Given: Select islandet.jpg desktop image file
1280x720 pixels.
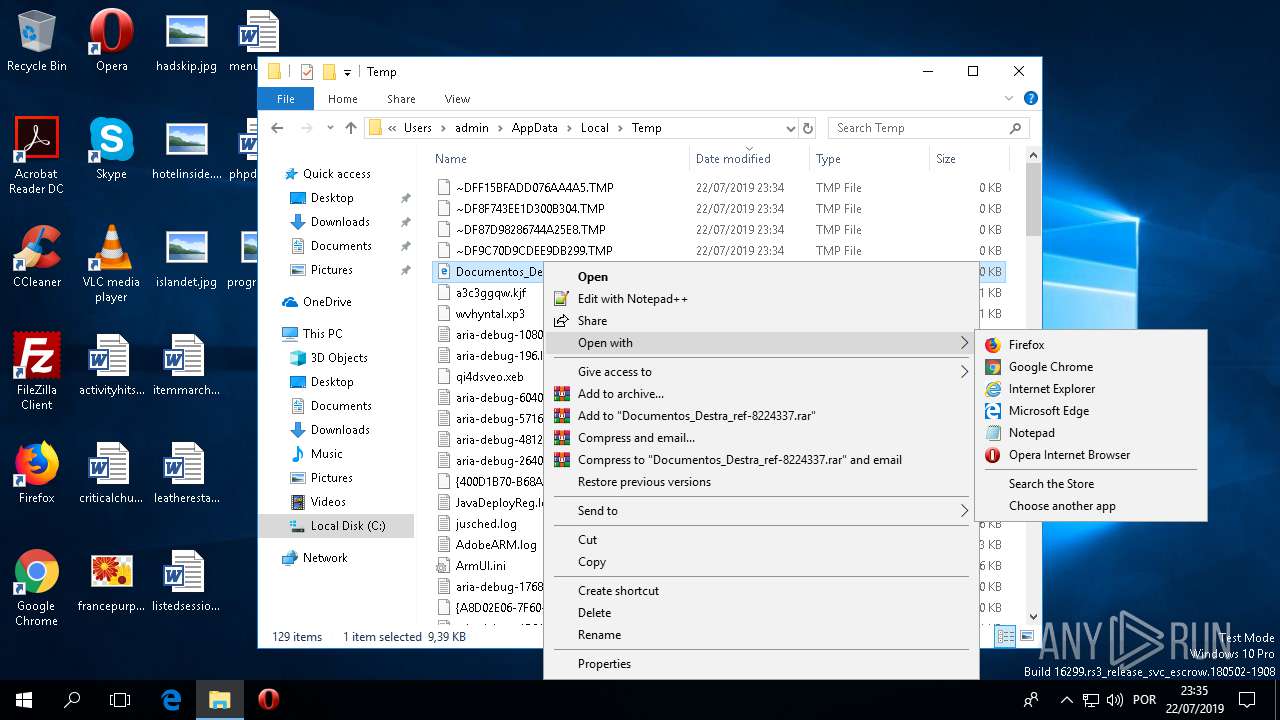Looking at the screenshot, I should (x=187, y=257).
